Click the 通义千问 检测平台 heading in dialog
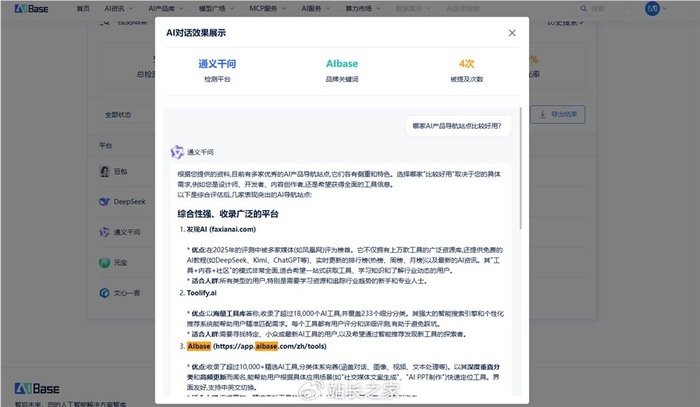The height and width of the screenshot is (407, 700). click(217, 64)
